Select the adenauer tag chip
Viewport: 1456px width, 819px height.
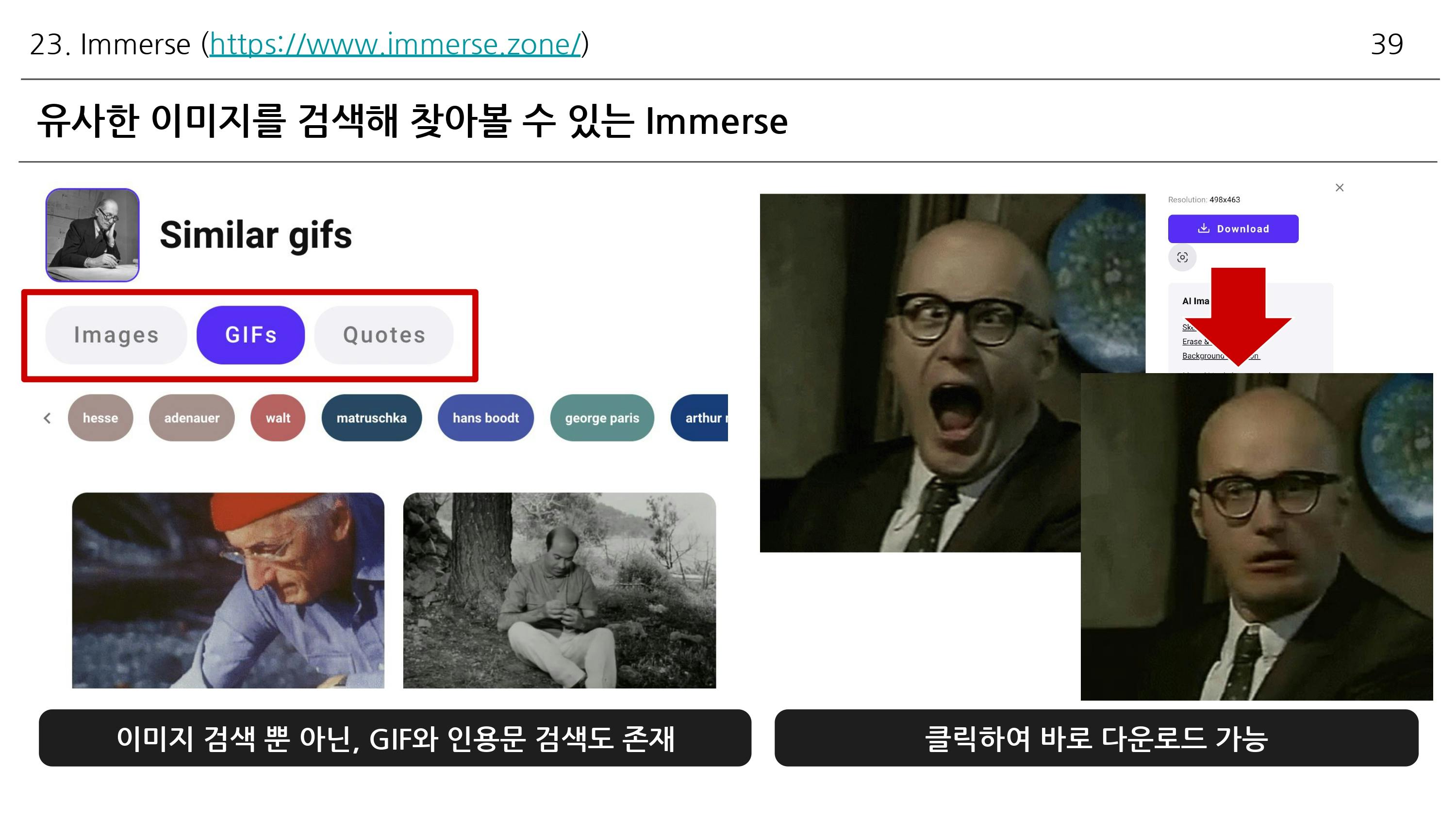(x=192, y=418)
